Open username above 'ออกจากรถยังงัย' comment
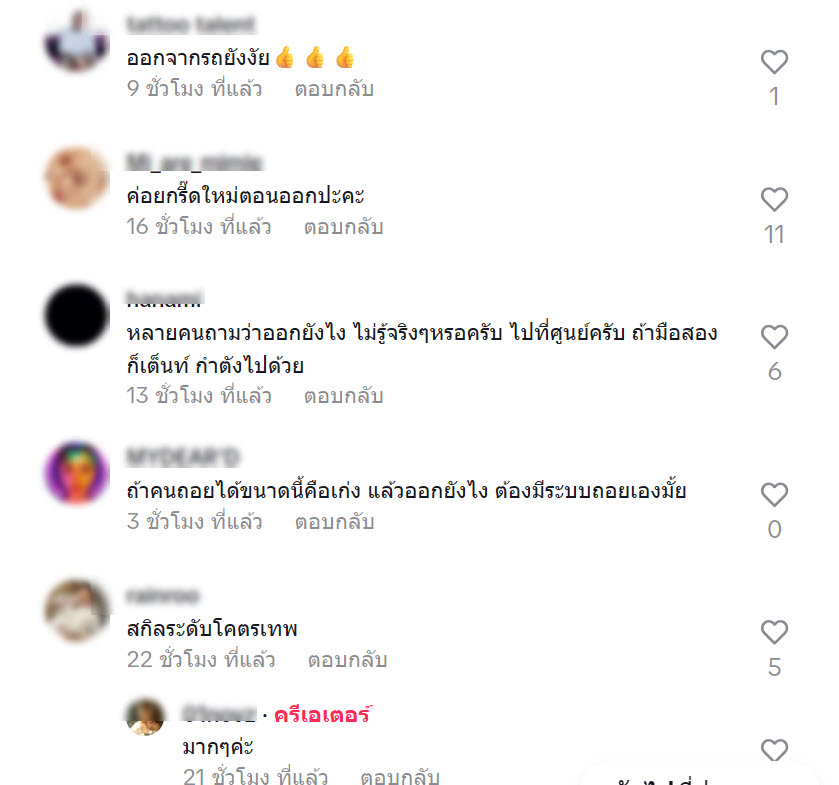The height and width of the screenshot is (785, 839). (190, 25)
